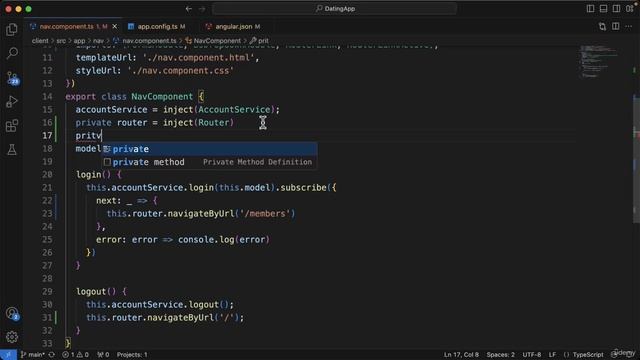Click the UTF-8 encoding selector

[532, 355]
